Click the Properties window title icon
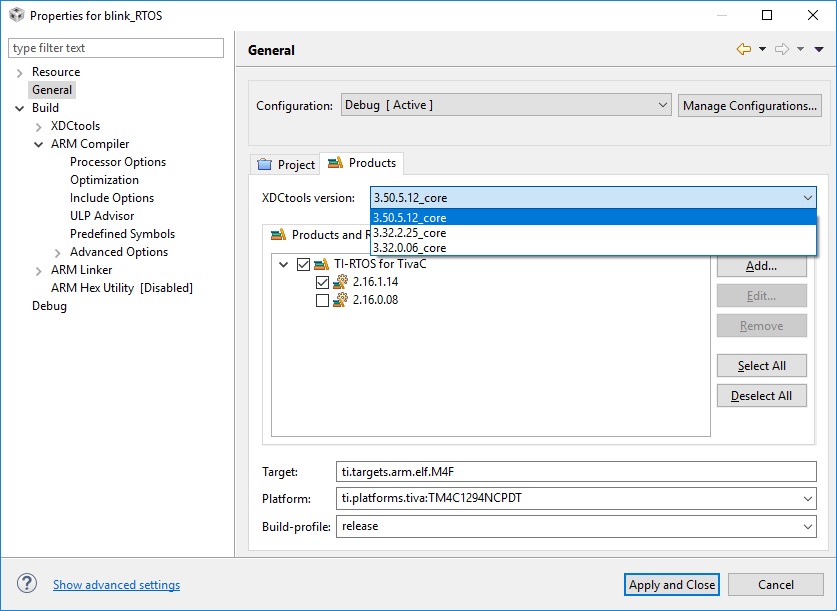Image resolution: width=837 pixels, height=611 pixels. tap(16, 15)
